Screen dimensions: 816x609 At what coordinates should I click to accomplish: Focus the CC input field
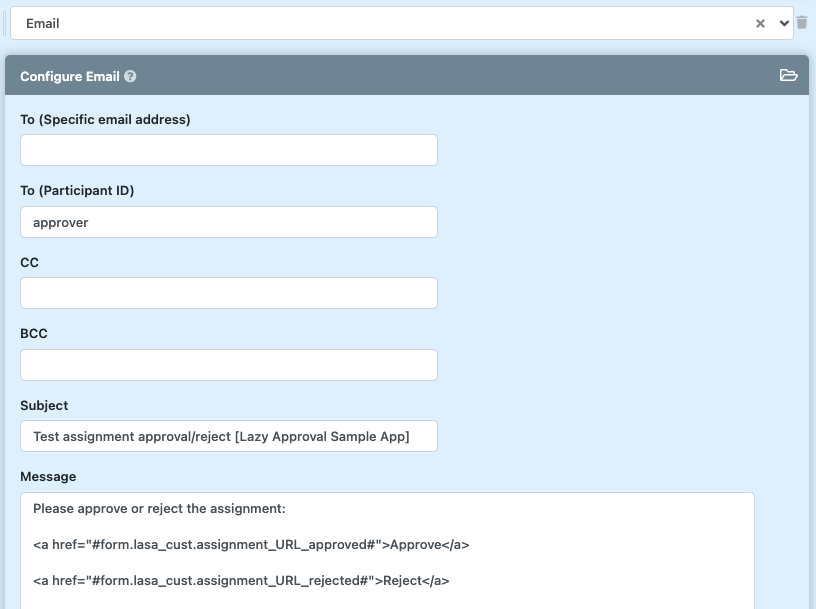point(229,293)
